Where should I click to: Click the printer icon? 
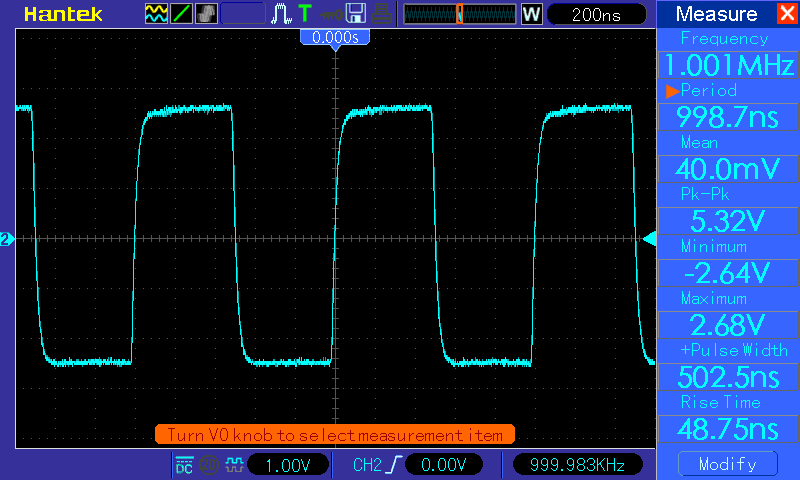[382, 14]
